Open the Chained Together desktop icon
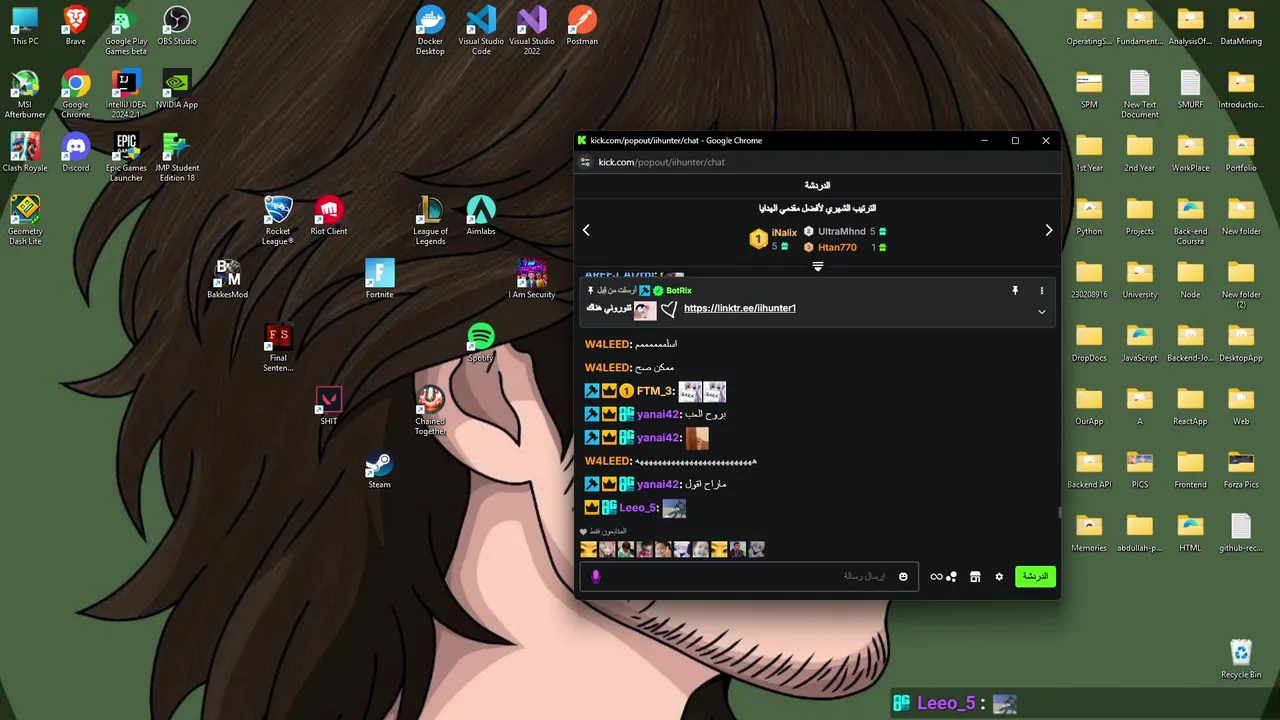Viewport: 1280px width, 720px height. (x=430, y=411)
